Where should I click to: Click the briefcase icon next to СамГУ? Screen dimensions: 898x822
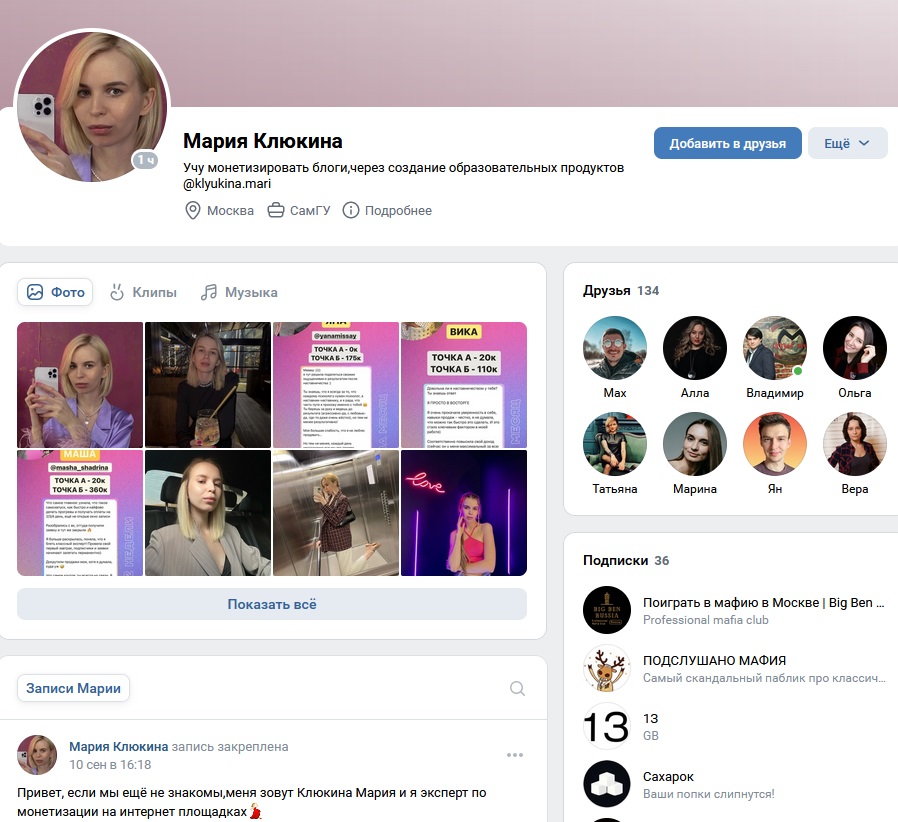[x=275, y=210]
